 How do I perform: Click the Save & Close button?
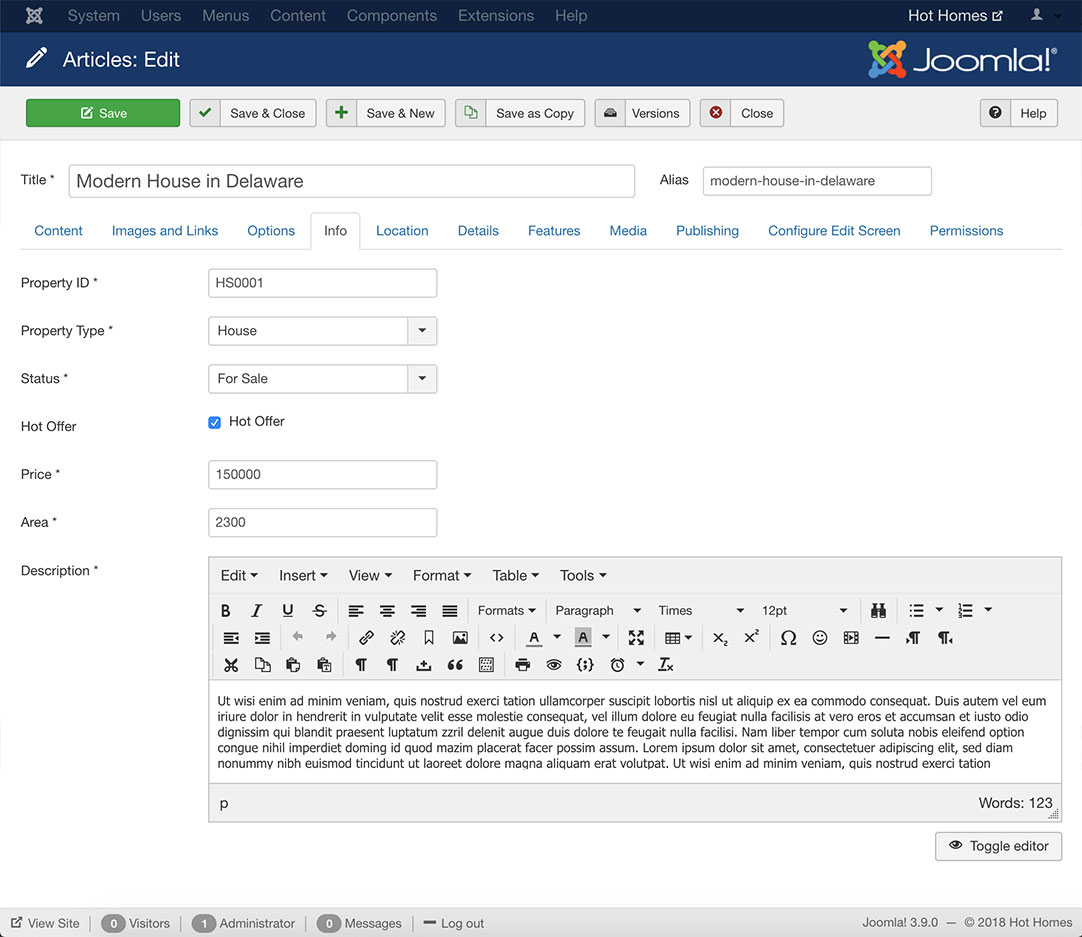tap(253, 113)
